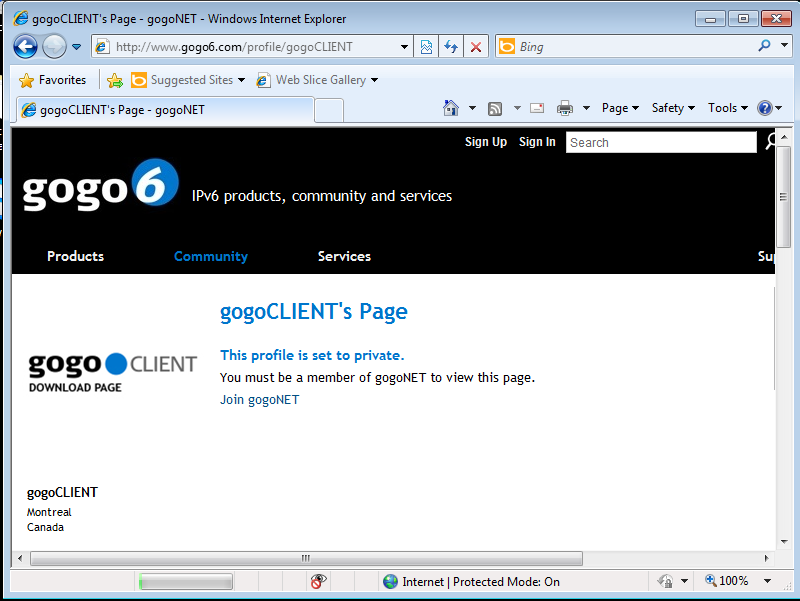Click the vertical scrollbar thumb
Viewport: 800px width, 601px height.
(783, 197)
